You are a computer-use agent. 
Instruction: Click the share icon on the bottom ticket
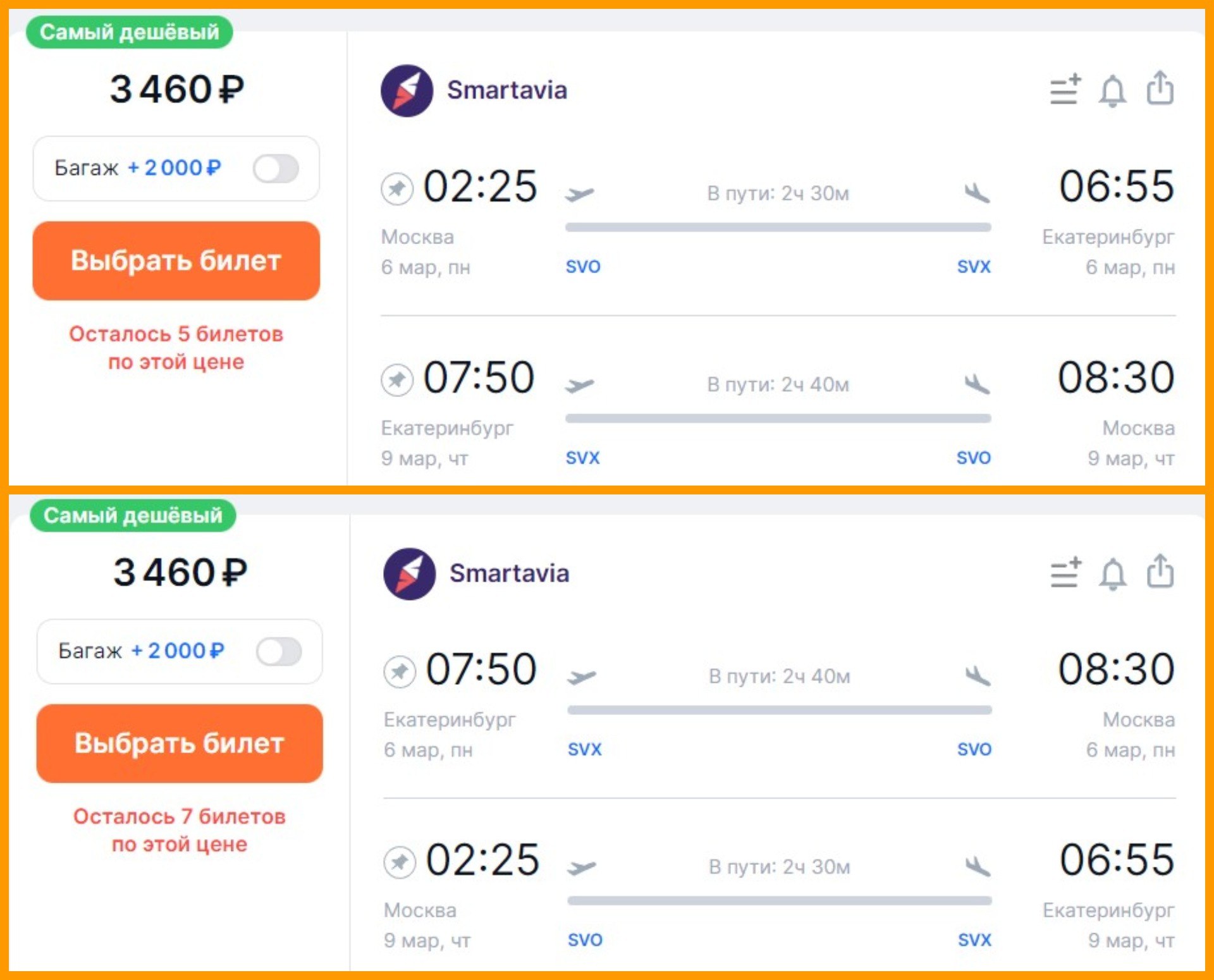pyautogui.click(x=1160, y=571)
